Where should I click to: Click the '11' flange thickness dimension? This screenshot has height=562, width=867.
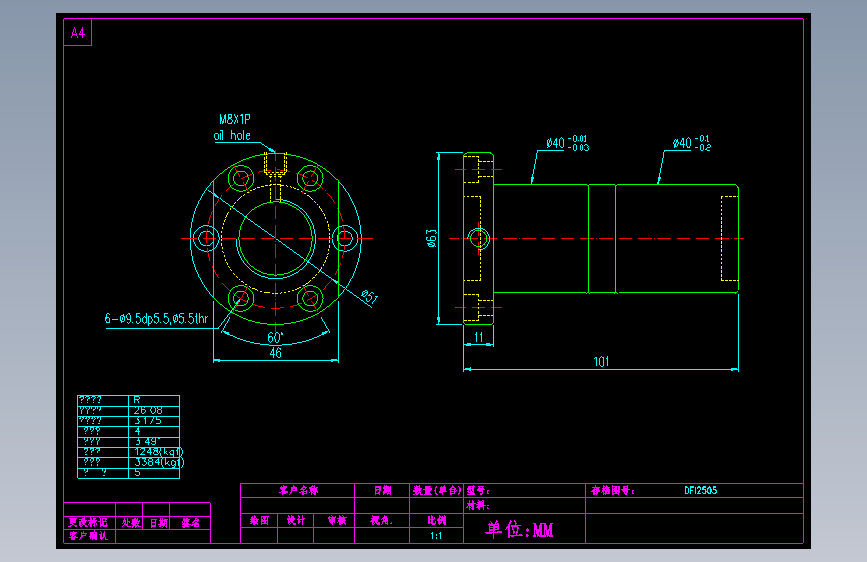(479, 337)
